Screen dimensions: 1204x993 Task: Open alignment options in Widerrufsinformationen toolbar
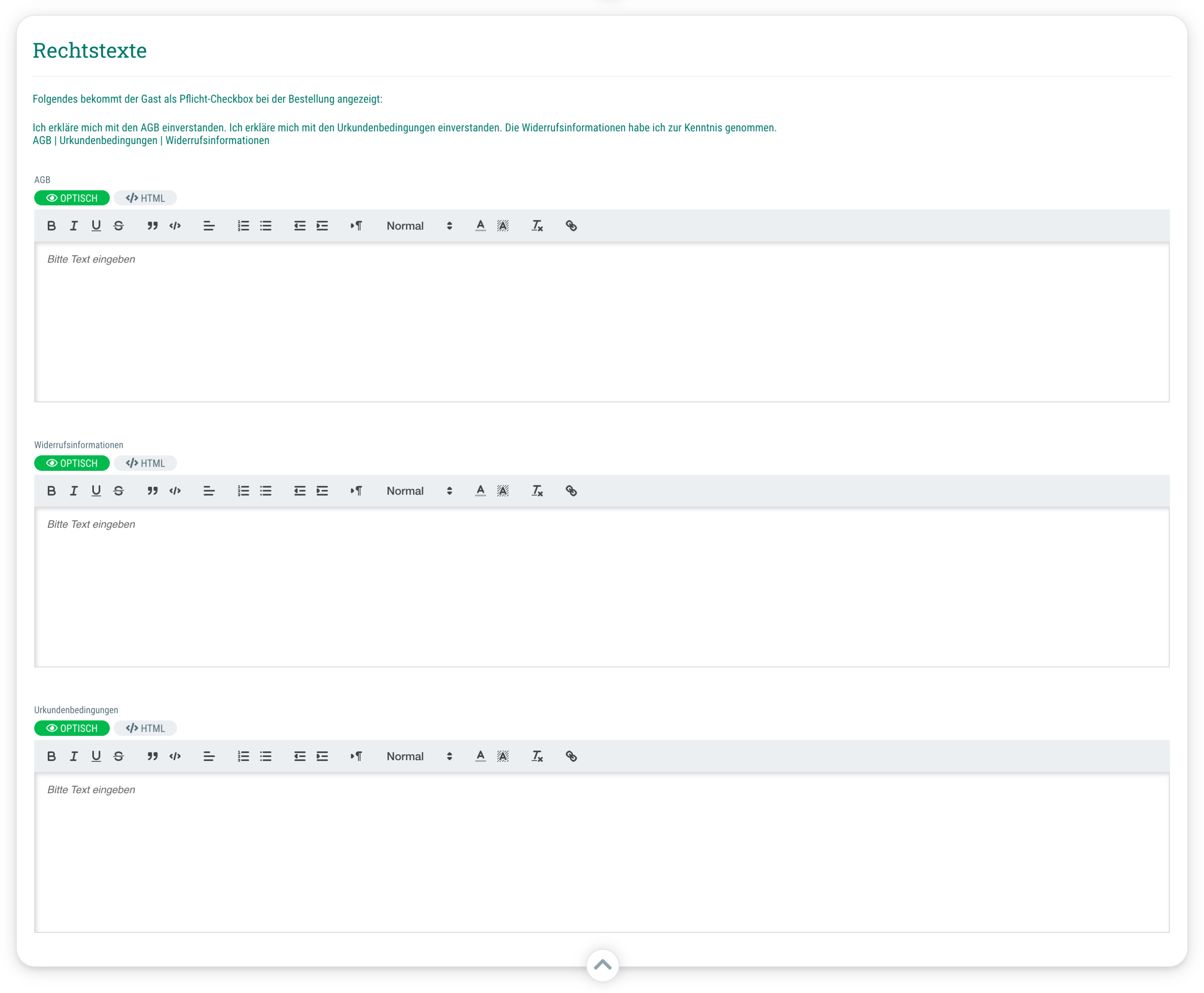tap(209, 491)
